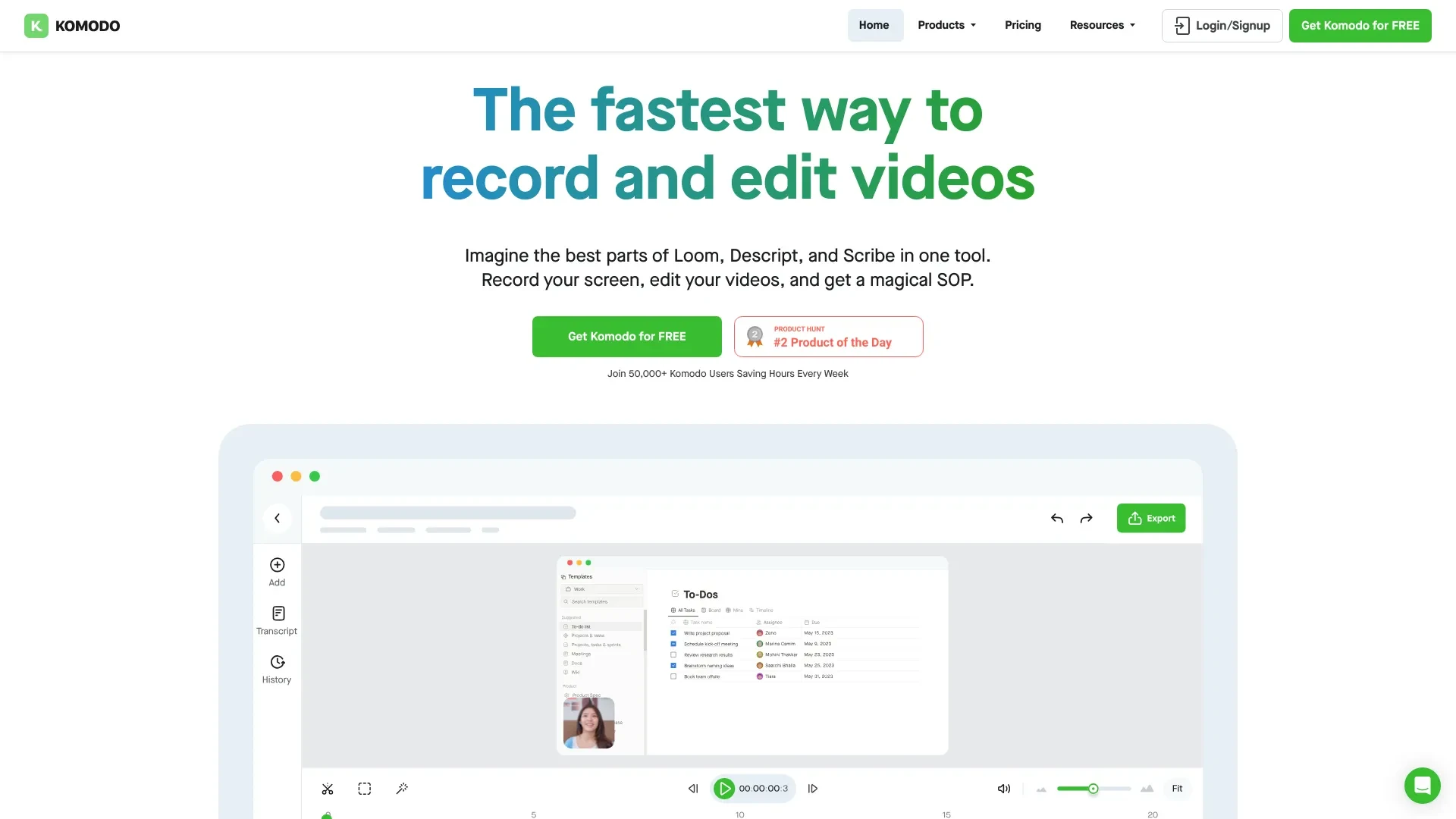This screenshot has width=1456, height=819.
Task: Select the Home menu item
Action: coord(873,25)
